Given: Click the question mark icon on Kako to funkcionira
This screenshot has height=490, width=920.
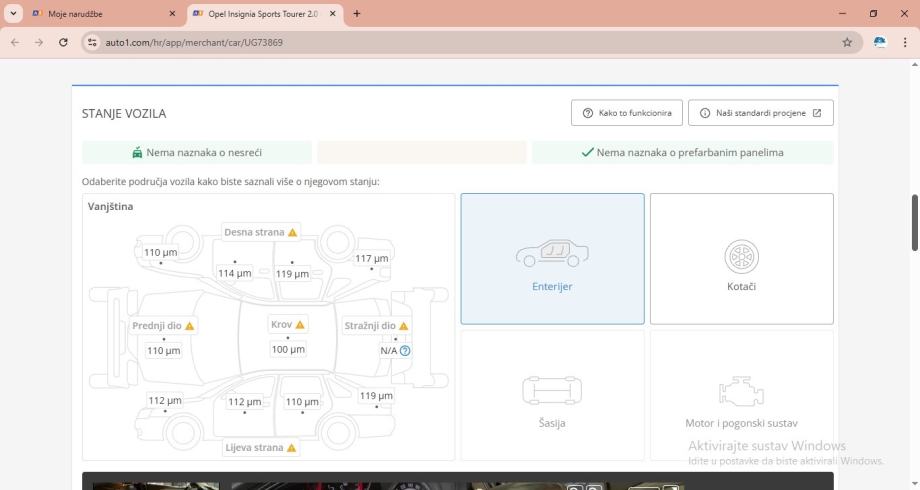Looking at the screenshot, I should coord(587,113).
